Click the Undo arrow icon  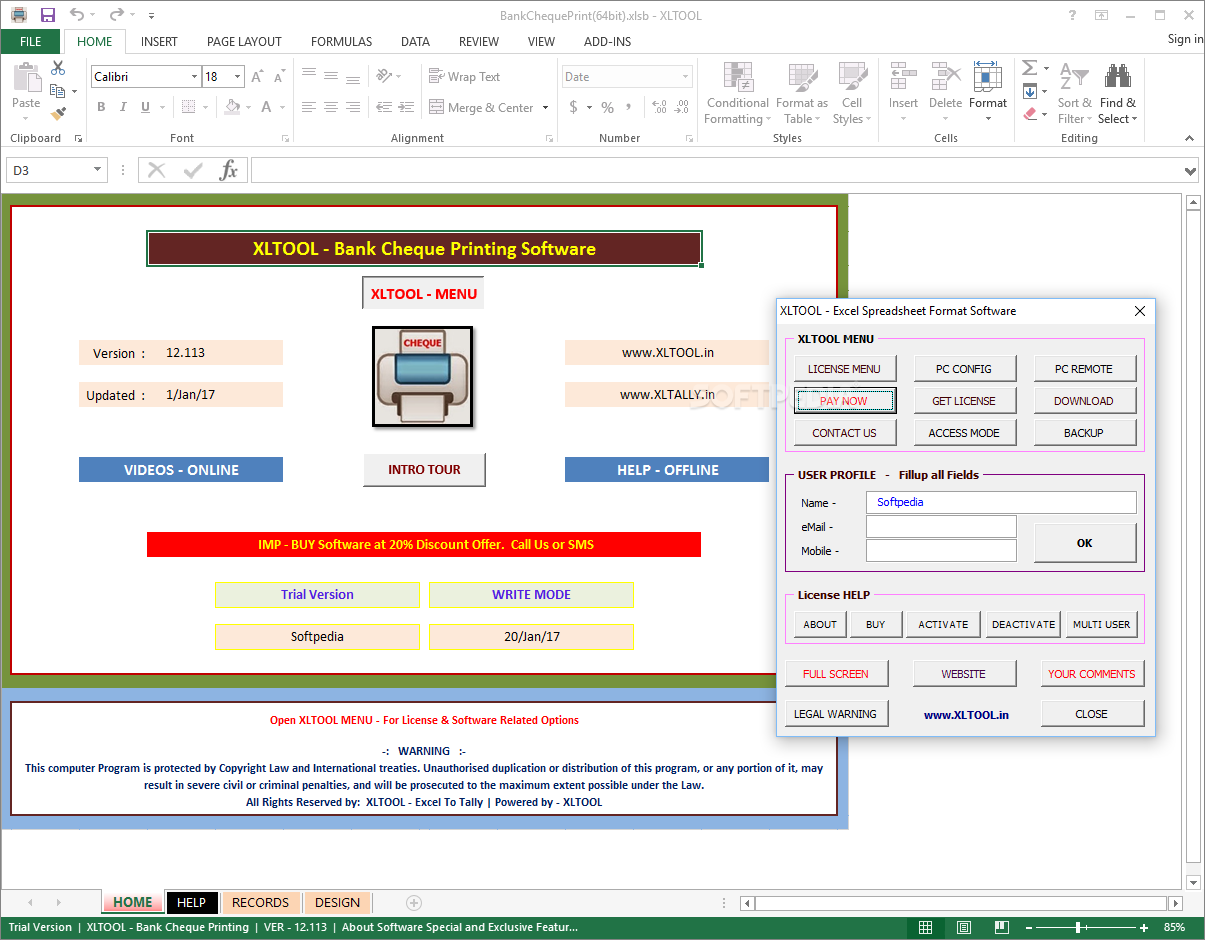coord(78,15)
